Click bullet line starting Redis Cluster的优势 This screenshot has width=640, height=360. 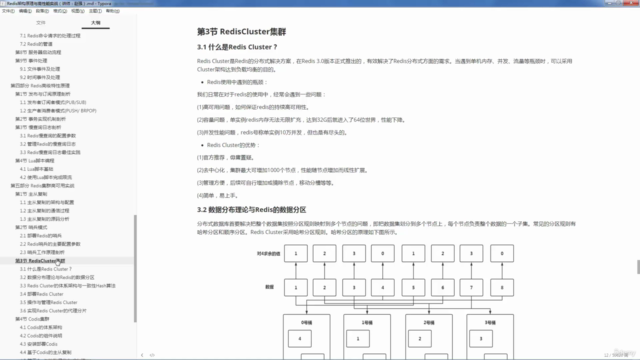pos(233,145)
